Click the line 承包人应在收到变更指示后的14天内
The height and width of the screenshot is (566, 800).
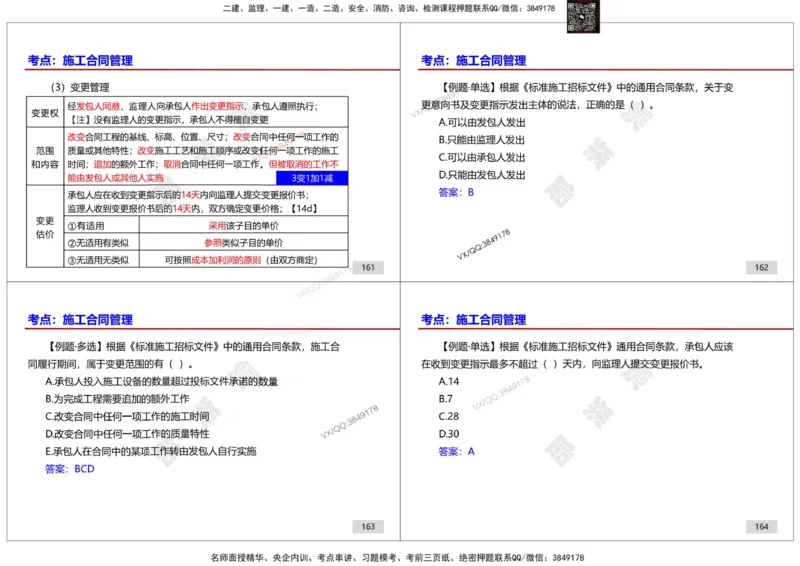point(188,195)
